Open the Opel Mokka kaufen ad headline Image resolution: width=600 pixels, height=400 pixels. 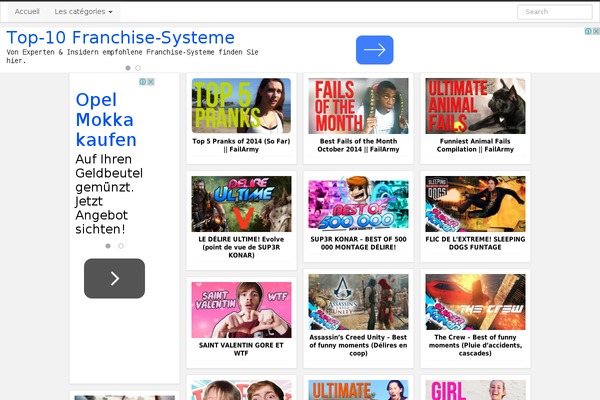coord(106,119)
